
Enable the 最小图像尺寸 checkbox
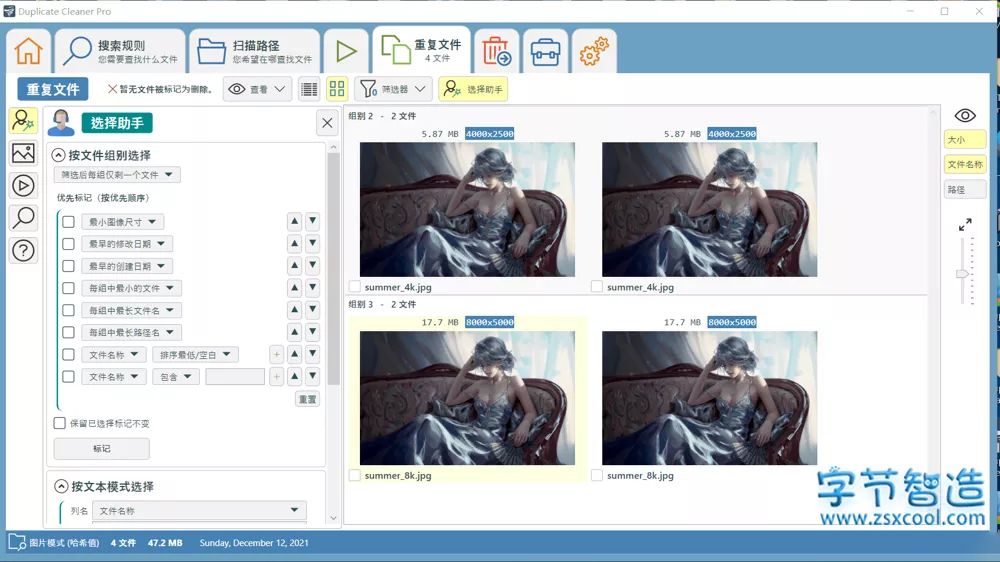coord(68,222)
